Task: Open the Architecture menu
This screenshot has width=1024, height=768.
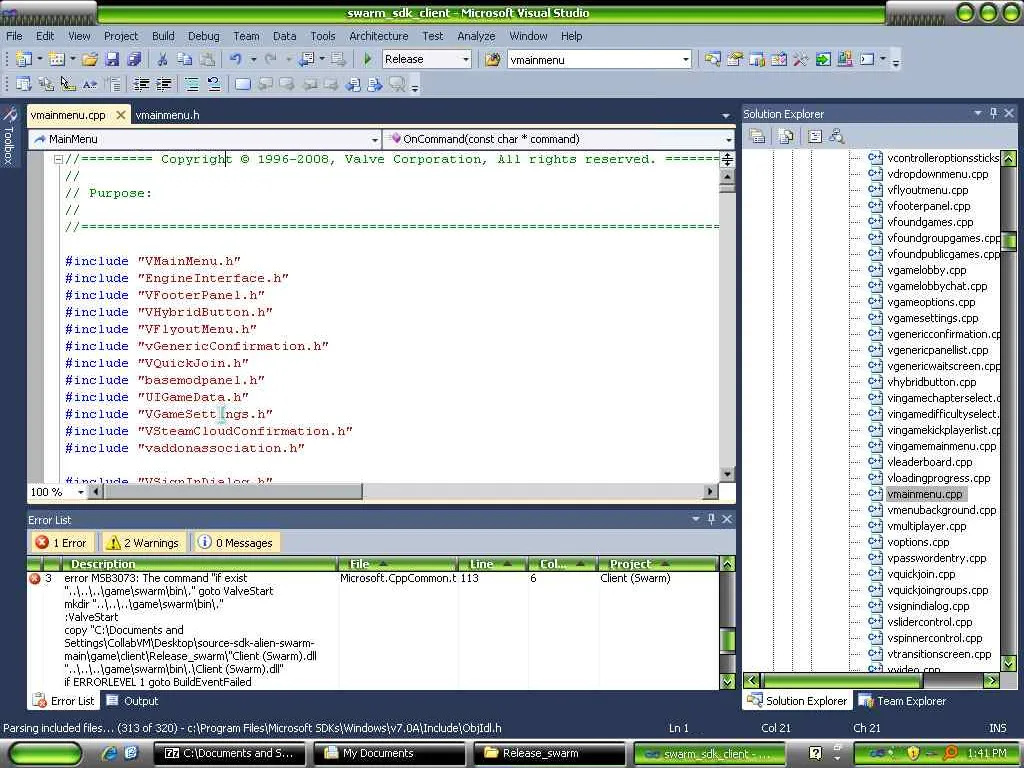Action: coord(379,36)
